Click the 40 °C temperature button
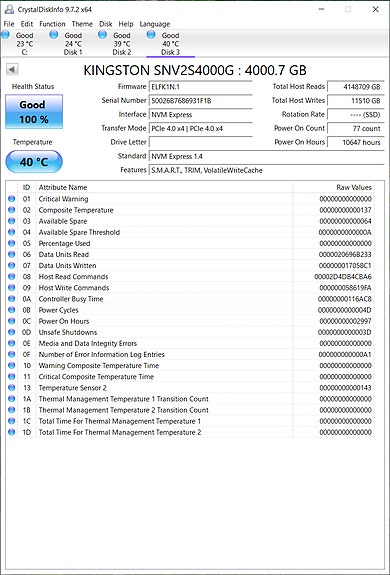390x575 pixels. [34, 161]
